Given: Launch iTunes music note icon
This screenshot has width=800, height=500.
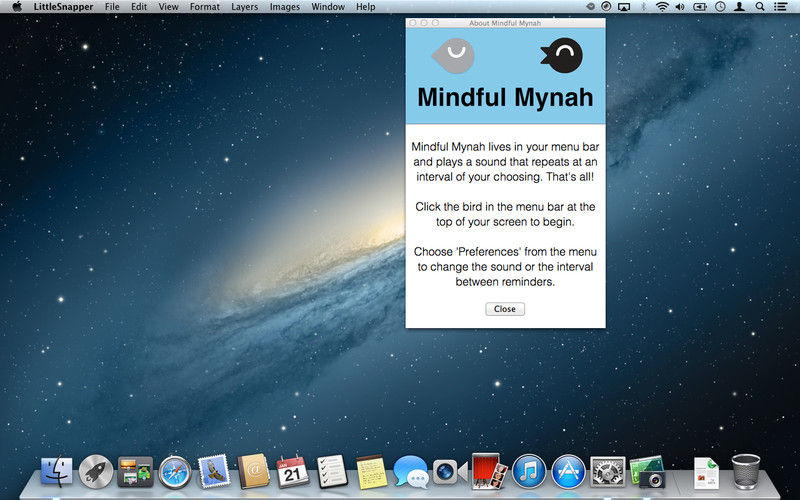Looking at the screenshot, I should point(529,471).
